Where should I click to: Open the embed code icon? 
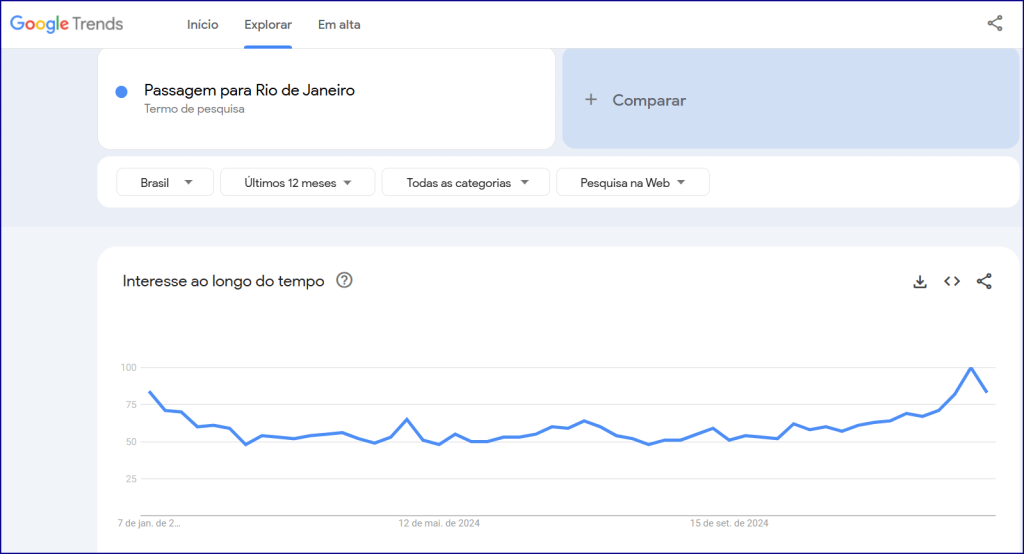pyautogui.click(x=952, y=281)
